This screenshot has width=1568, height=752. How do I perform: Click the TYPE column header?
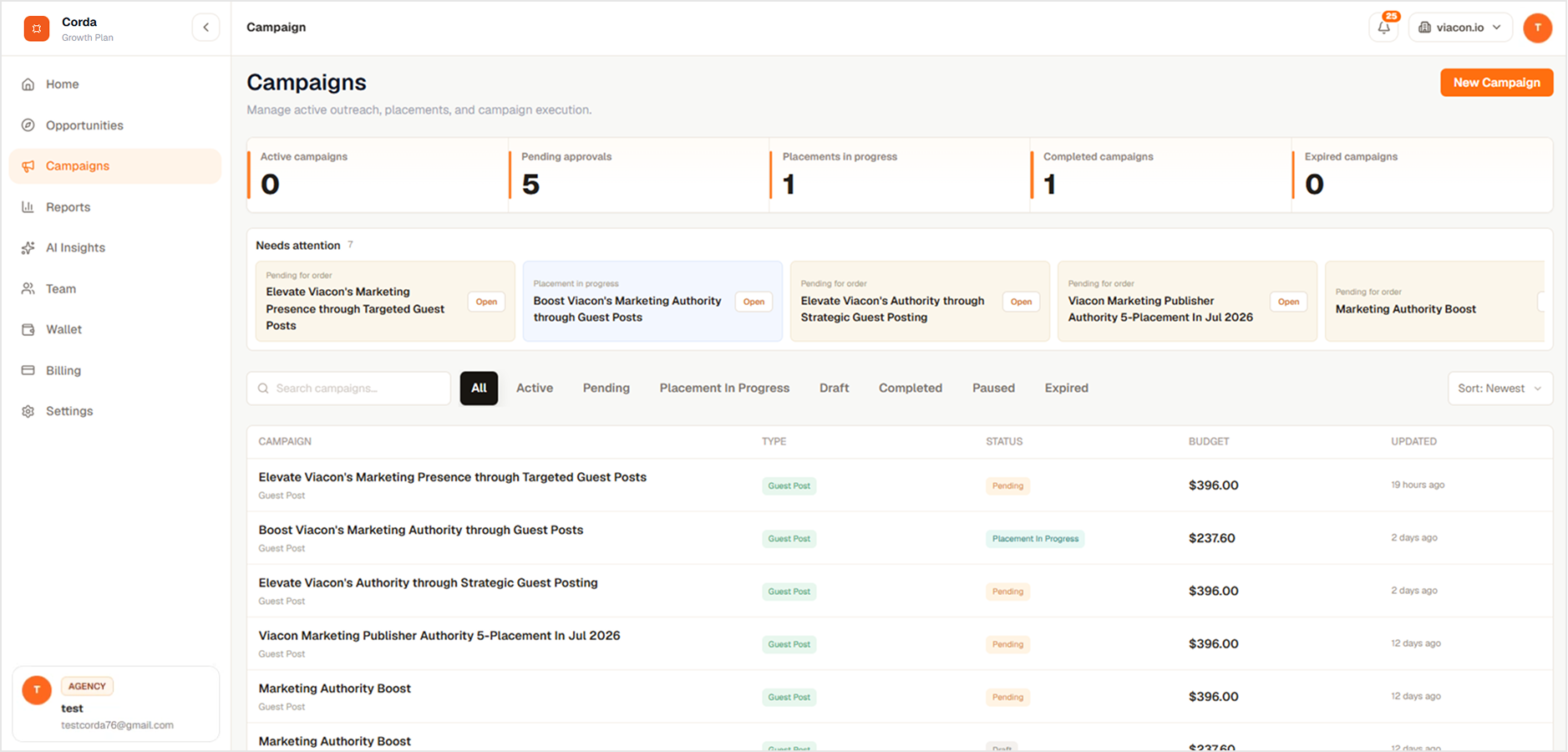[x=774, y=441]
